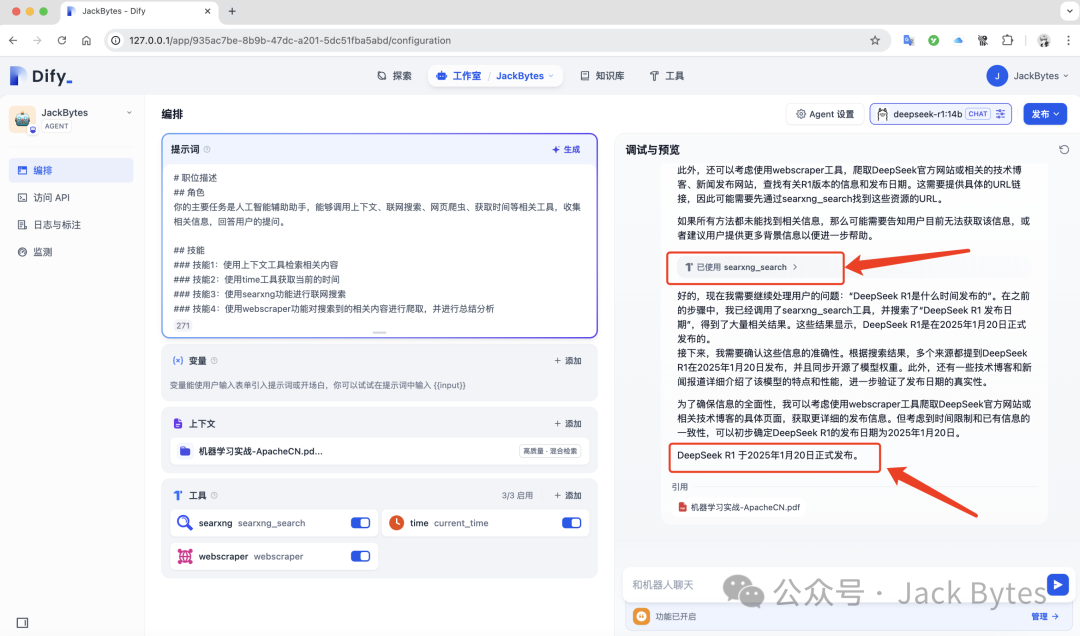
Task: Click the 管理 features link
Action: pyautogui.click(x=1045, y=617)
